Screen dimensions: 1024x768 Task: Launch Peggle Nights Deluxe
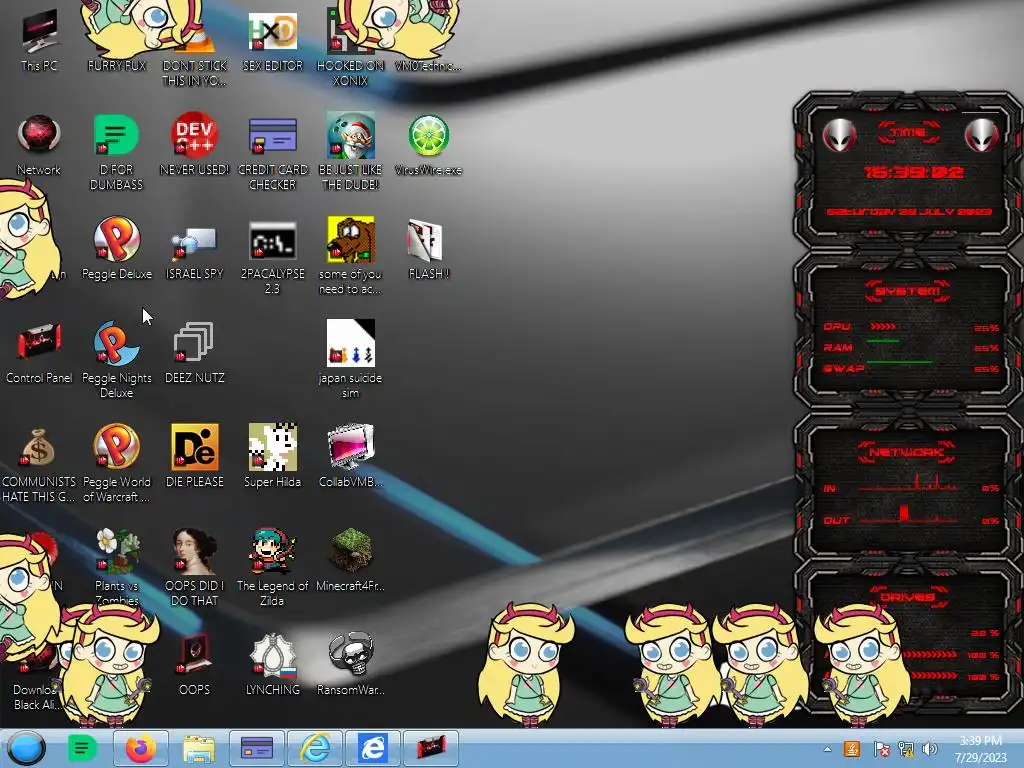click(116, 358)
